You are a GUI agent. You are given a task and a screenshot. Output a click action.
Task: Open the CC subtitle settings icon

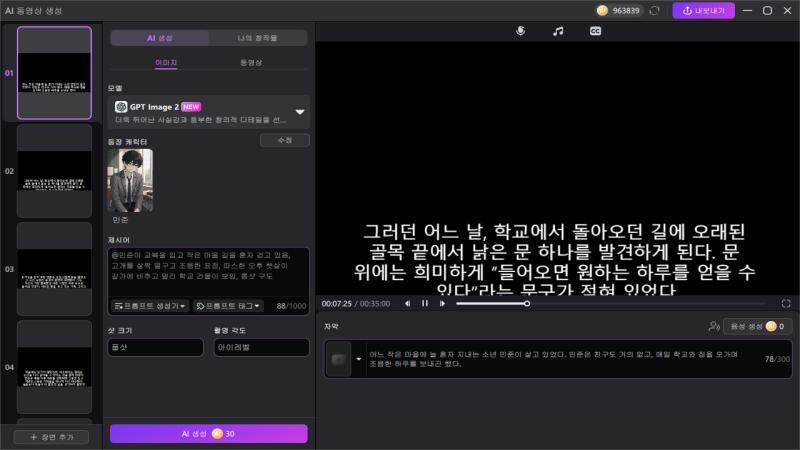click(x=595, y=31)
